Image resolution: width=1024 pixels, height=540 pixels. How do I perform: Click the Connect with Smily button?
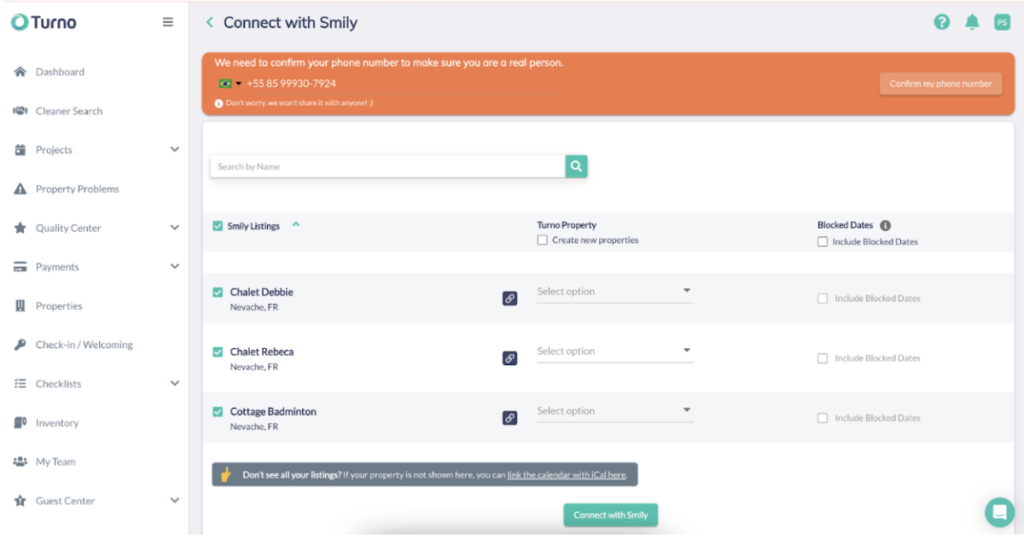click(x=611, y=515)
